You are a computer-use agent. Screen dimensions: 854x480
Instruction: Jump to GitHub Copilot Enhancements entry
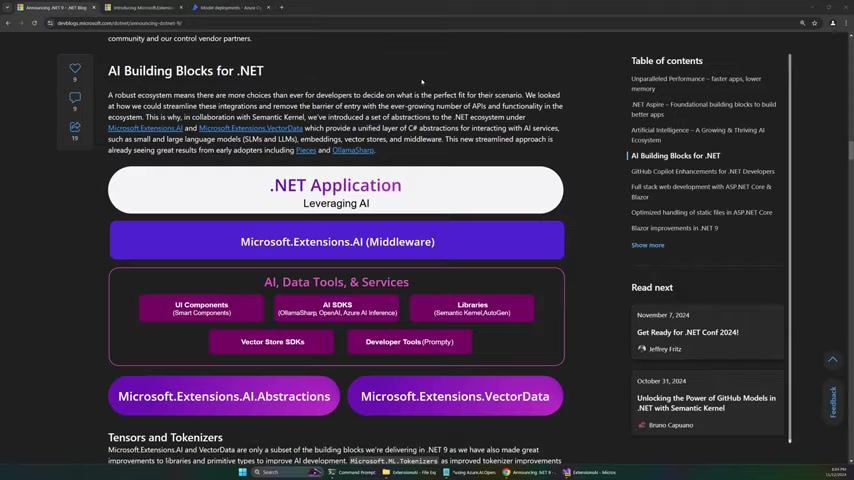(x=703, y=172)
